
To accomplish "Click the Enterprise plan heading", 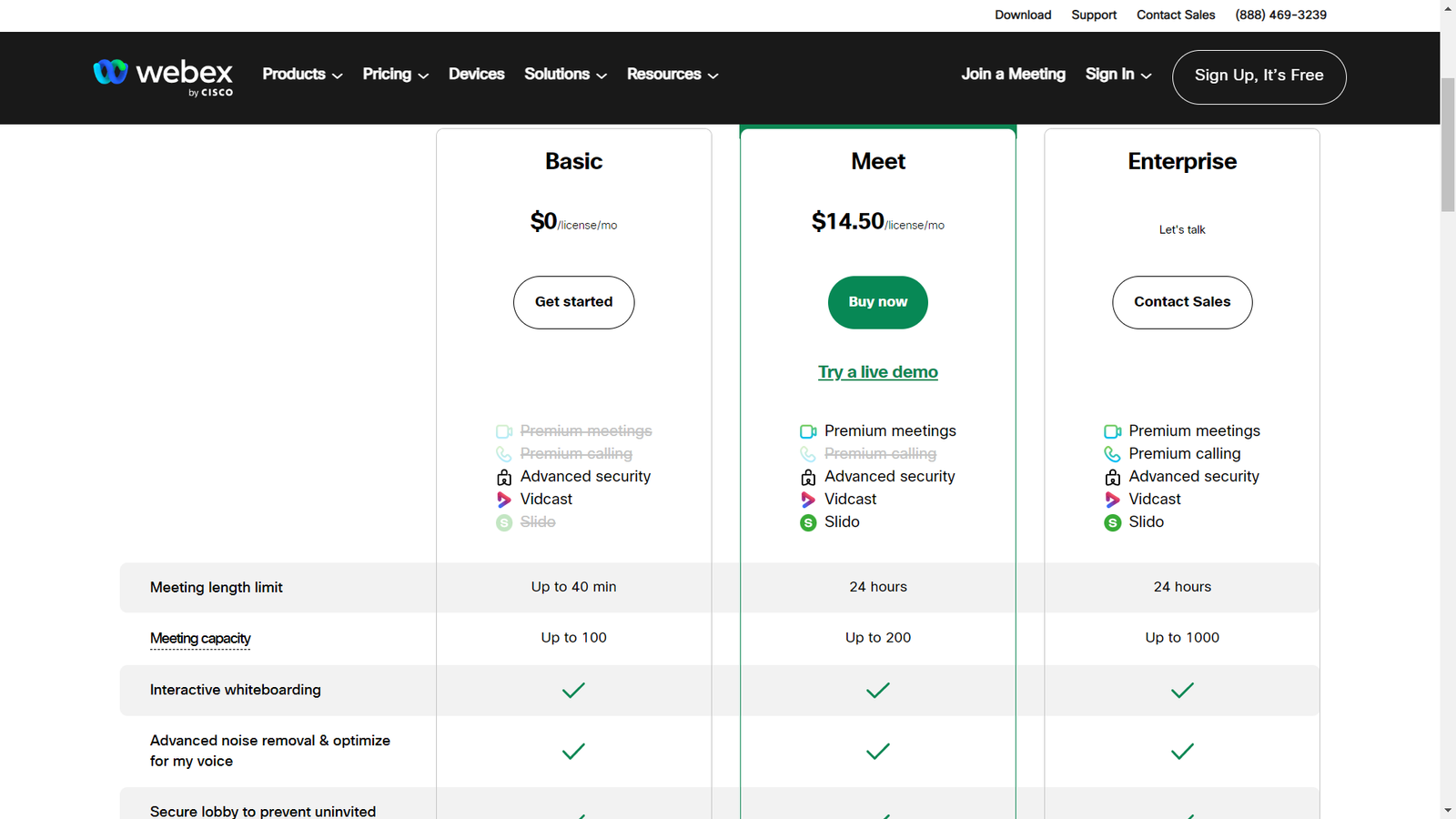I will [1182, 162].
